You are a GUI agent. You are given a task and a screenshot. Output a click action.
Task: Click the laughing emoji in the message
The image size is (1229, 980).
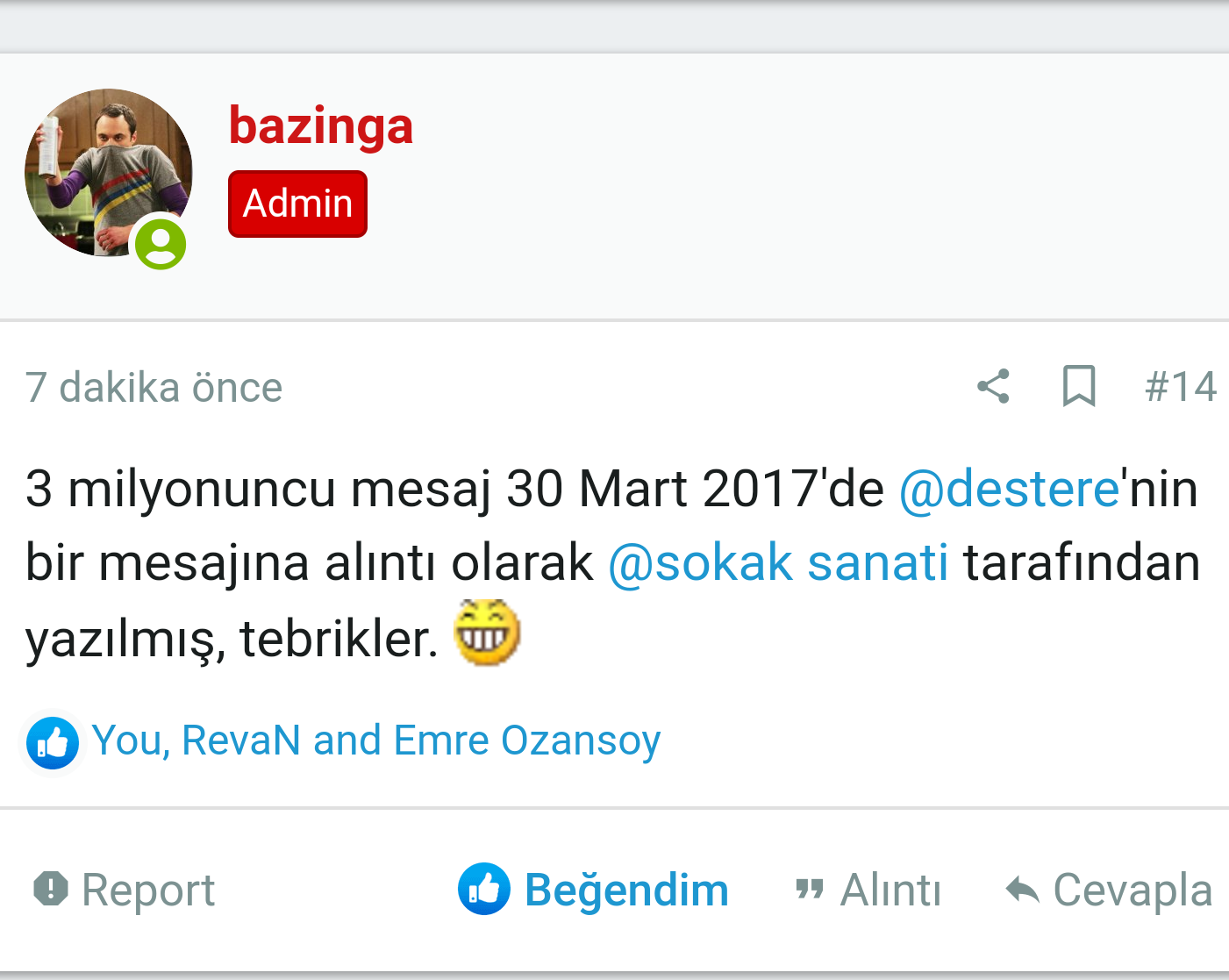[487, 633]
